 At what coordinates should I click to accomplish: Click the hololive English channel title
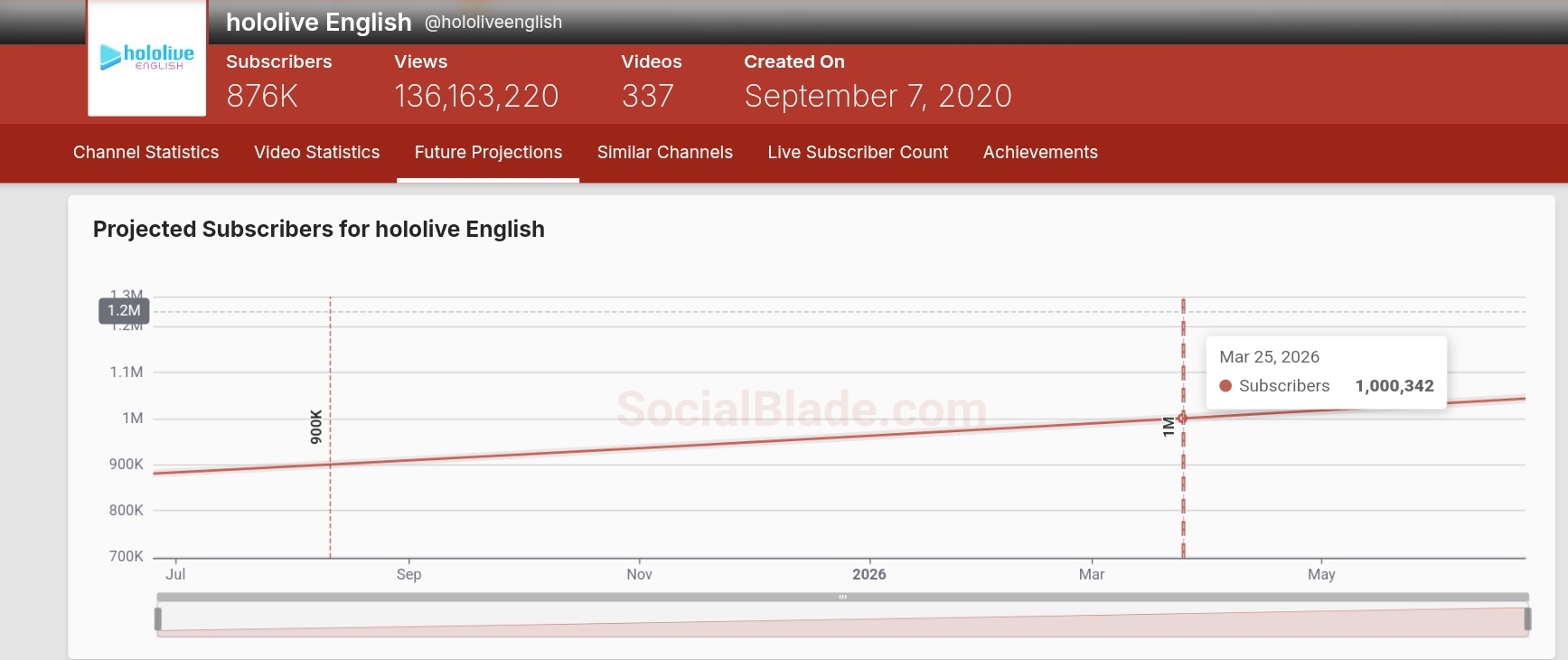(319, 22)
